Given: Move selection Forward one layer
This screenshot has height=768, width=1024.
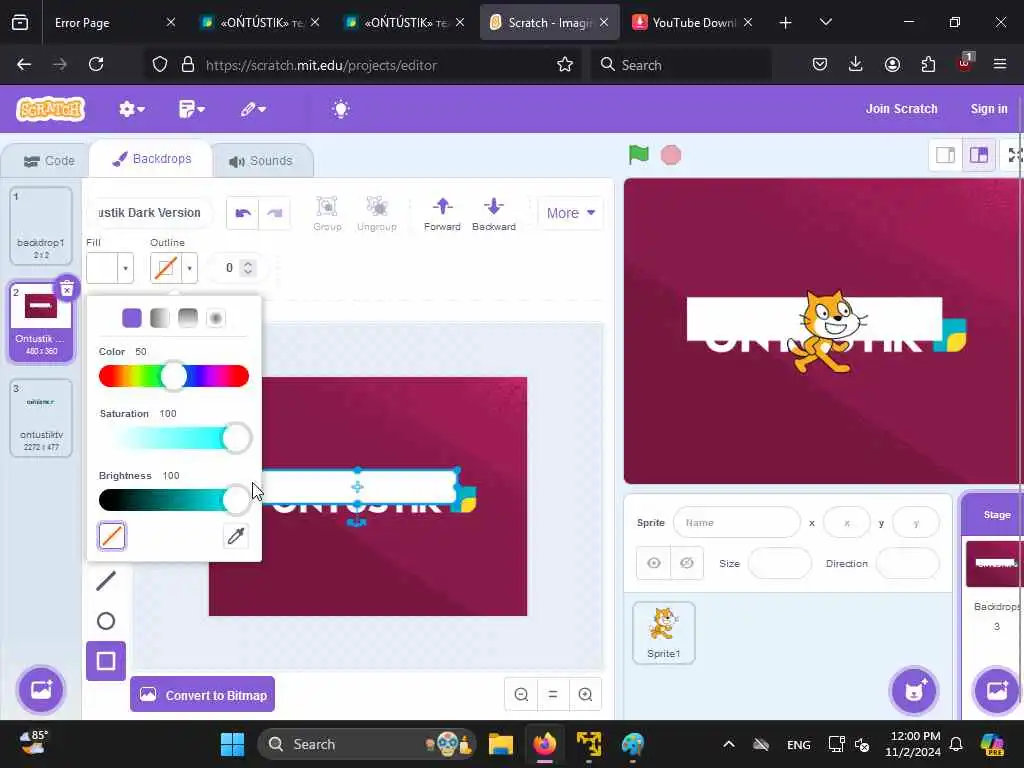Looking at the screenshot, I should [442, 214].
